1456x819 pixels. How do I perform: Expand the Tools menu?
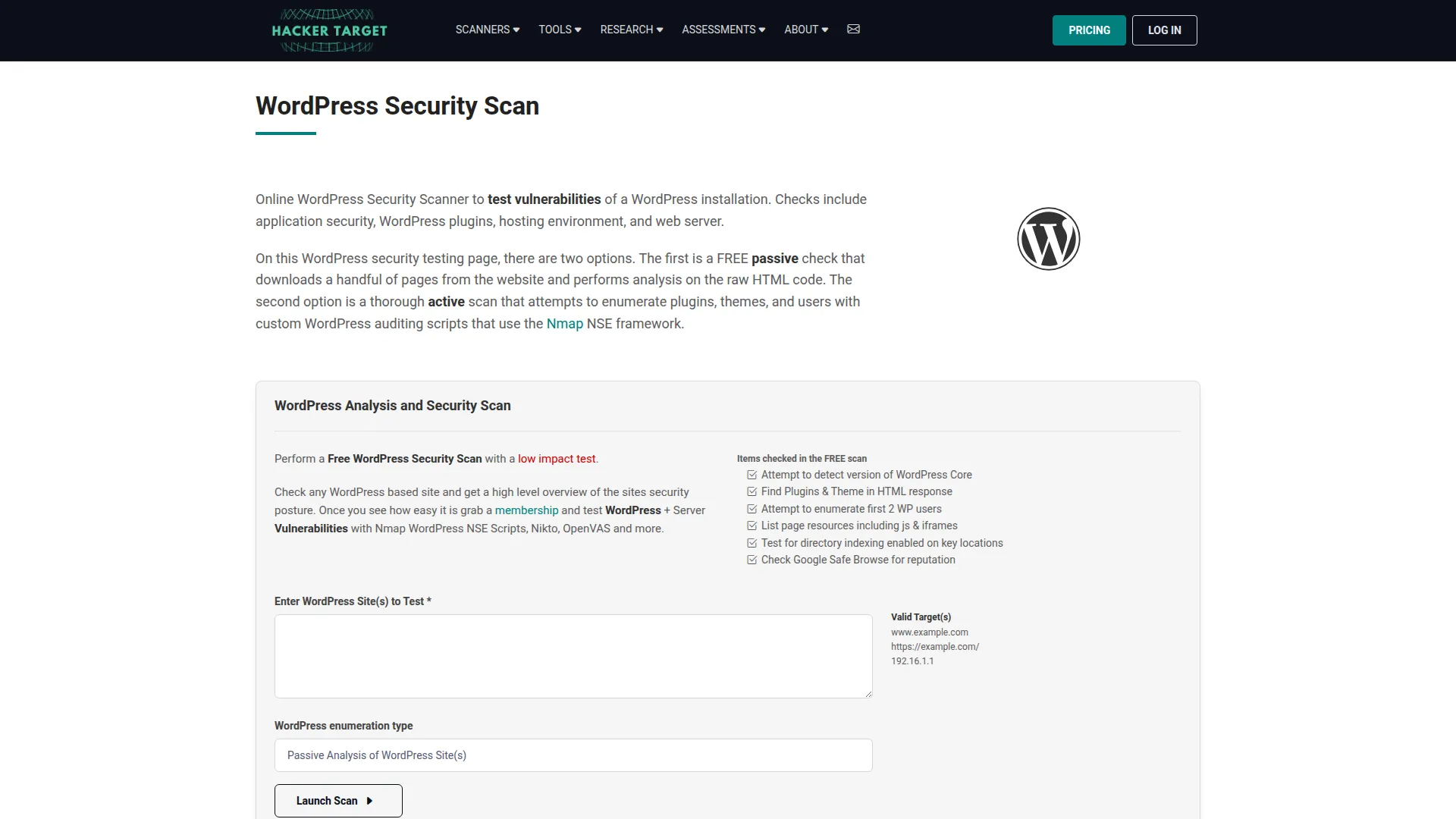click(x=560, y=30)
